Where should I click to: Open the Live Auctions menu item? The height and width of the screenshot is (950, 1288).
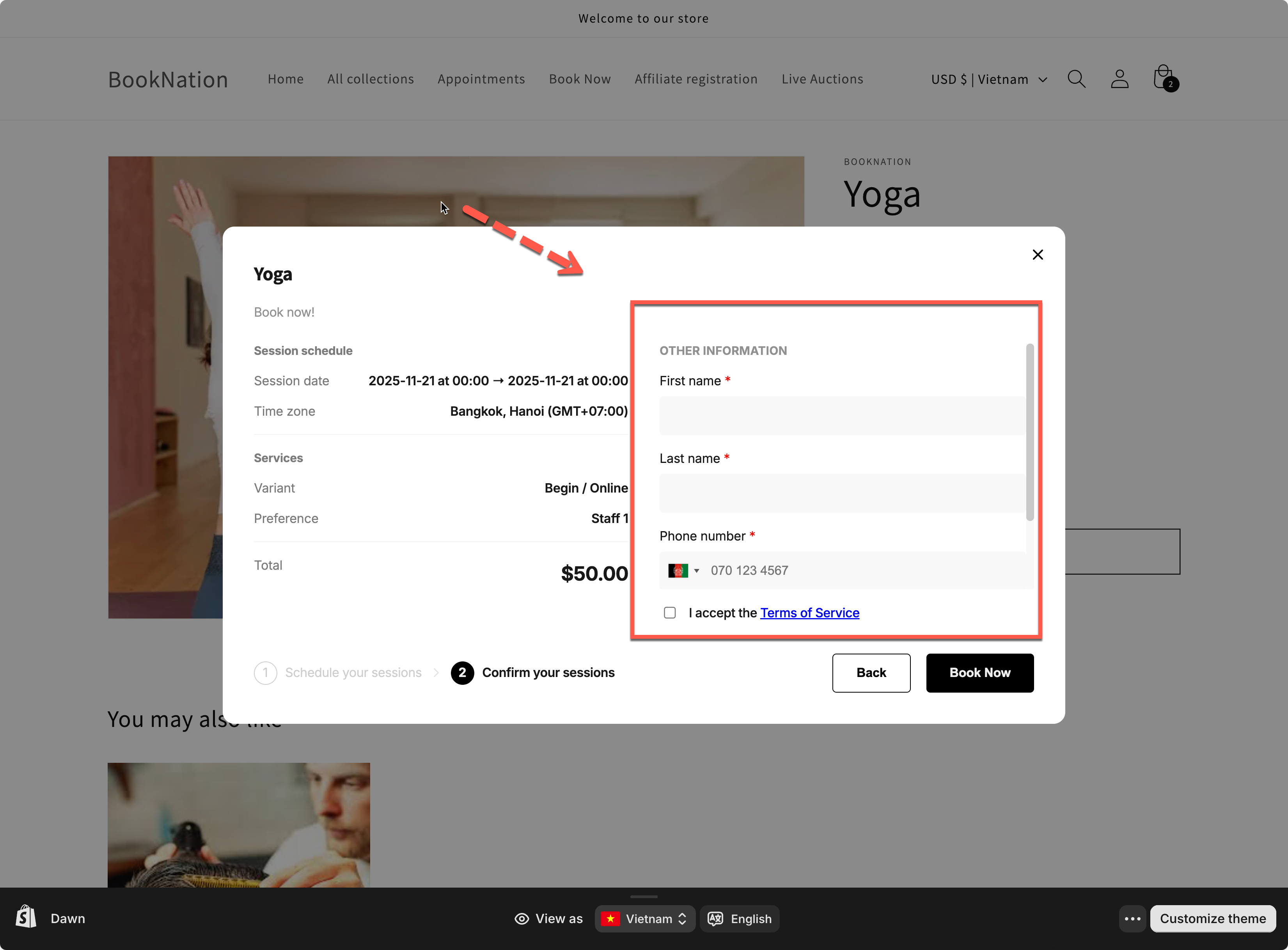coord(821,79)
